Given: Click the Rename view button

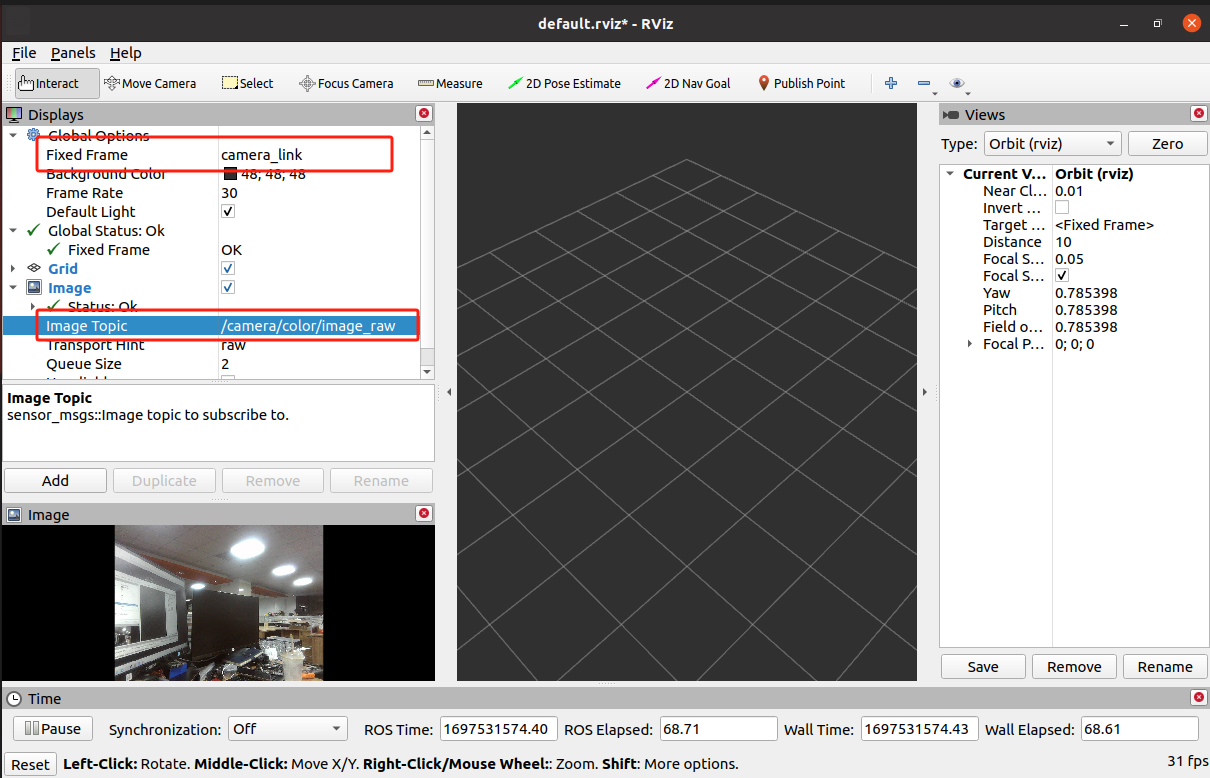Looking at the screenshot, I should (1165, 667).
